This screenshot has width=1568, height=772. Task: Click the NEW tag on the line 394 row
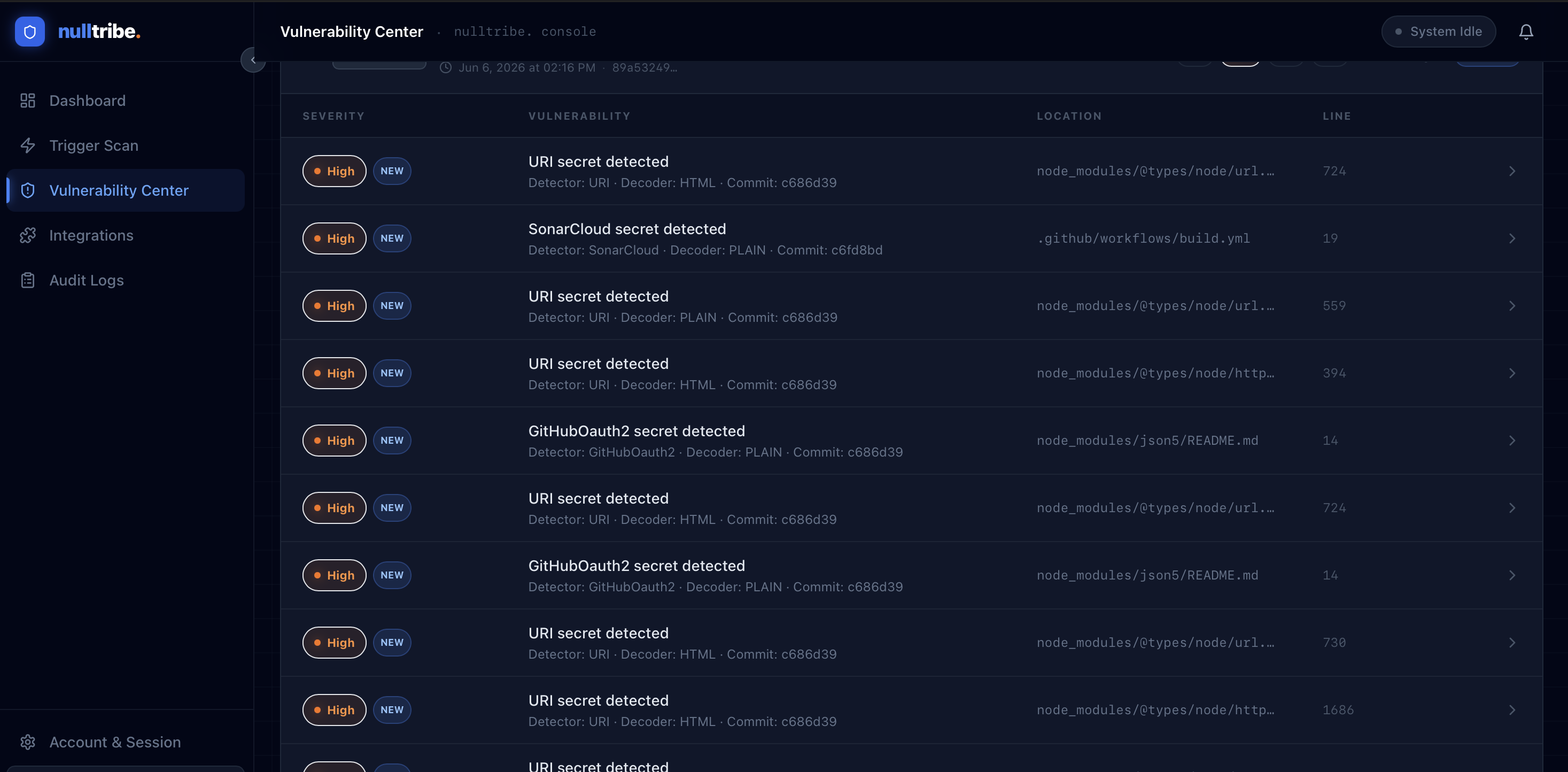coord(392,373)
